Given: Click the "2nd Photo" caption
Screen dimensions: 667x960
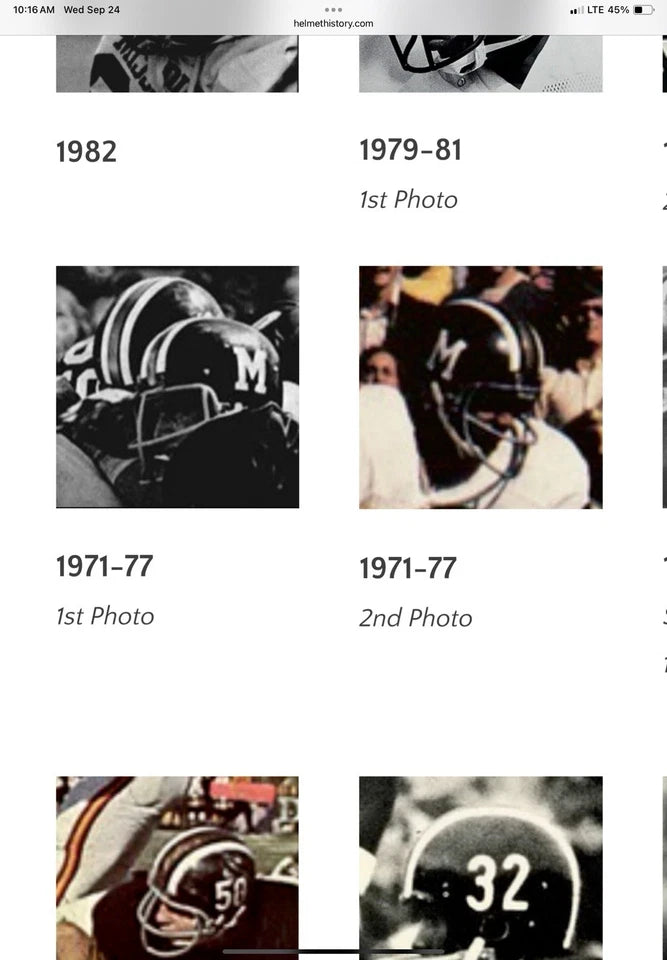Looking at the screenshot, I should (415, 618).
